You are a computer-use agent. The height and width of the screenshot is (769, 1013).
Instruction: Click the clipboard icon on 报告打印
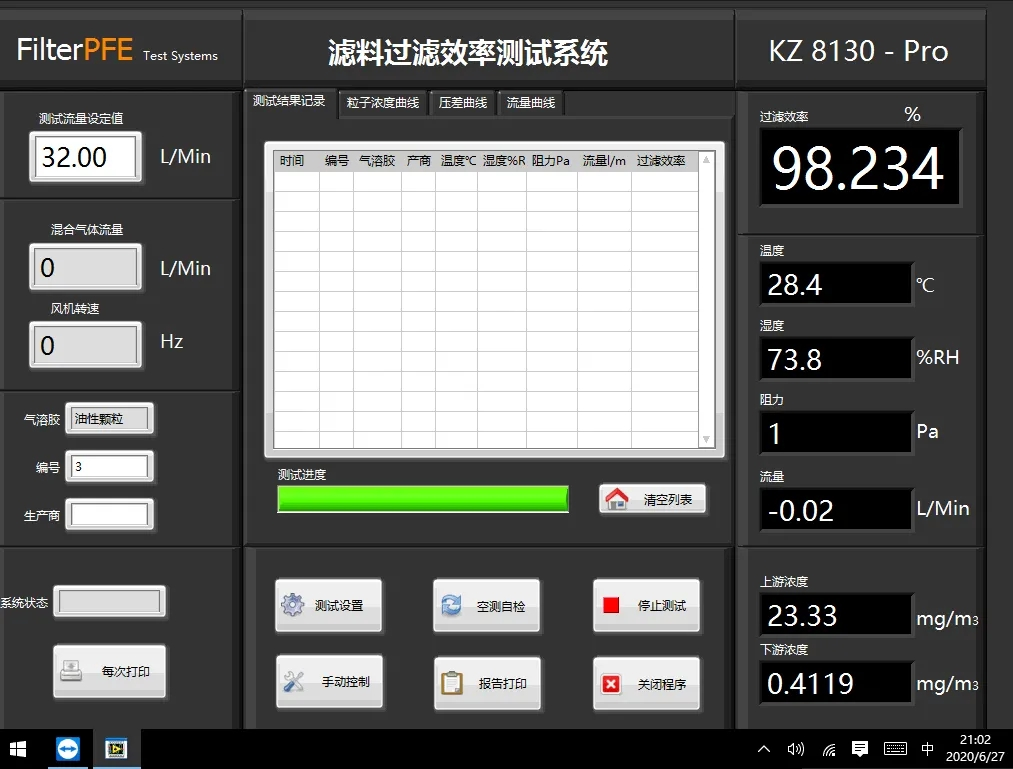pos(452,683)
